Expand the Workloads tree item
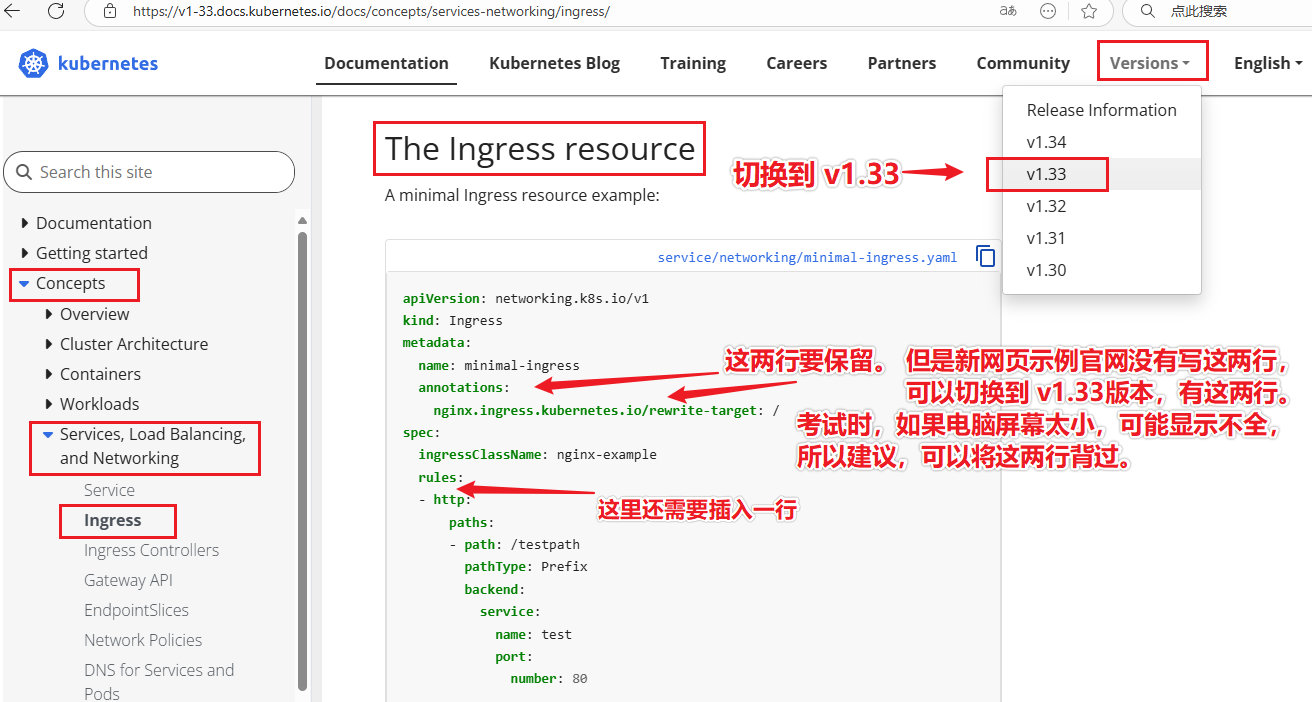1312x702 pixels. pyautogui.click(x=47, y=404)
